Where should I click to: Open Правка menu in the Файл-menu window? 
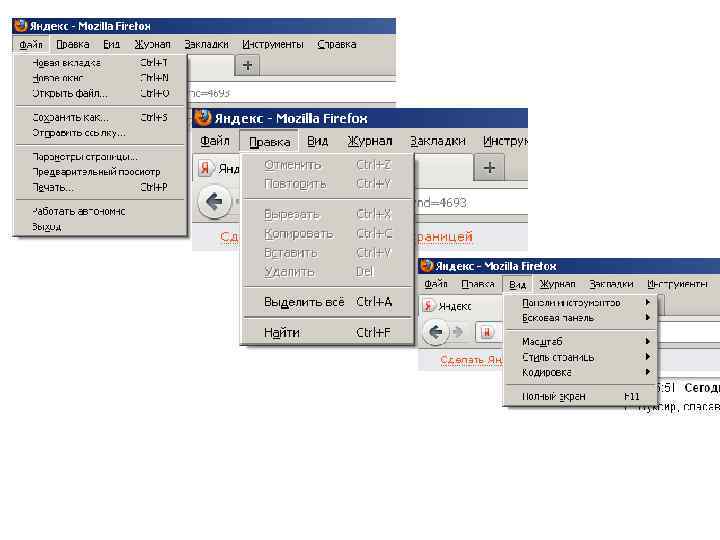(x=73, y=44)
